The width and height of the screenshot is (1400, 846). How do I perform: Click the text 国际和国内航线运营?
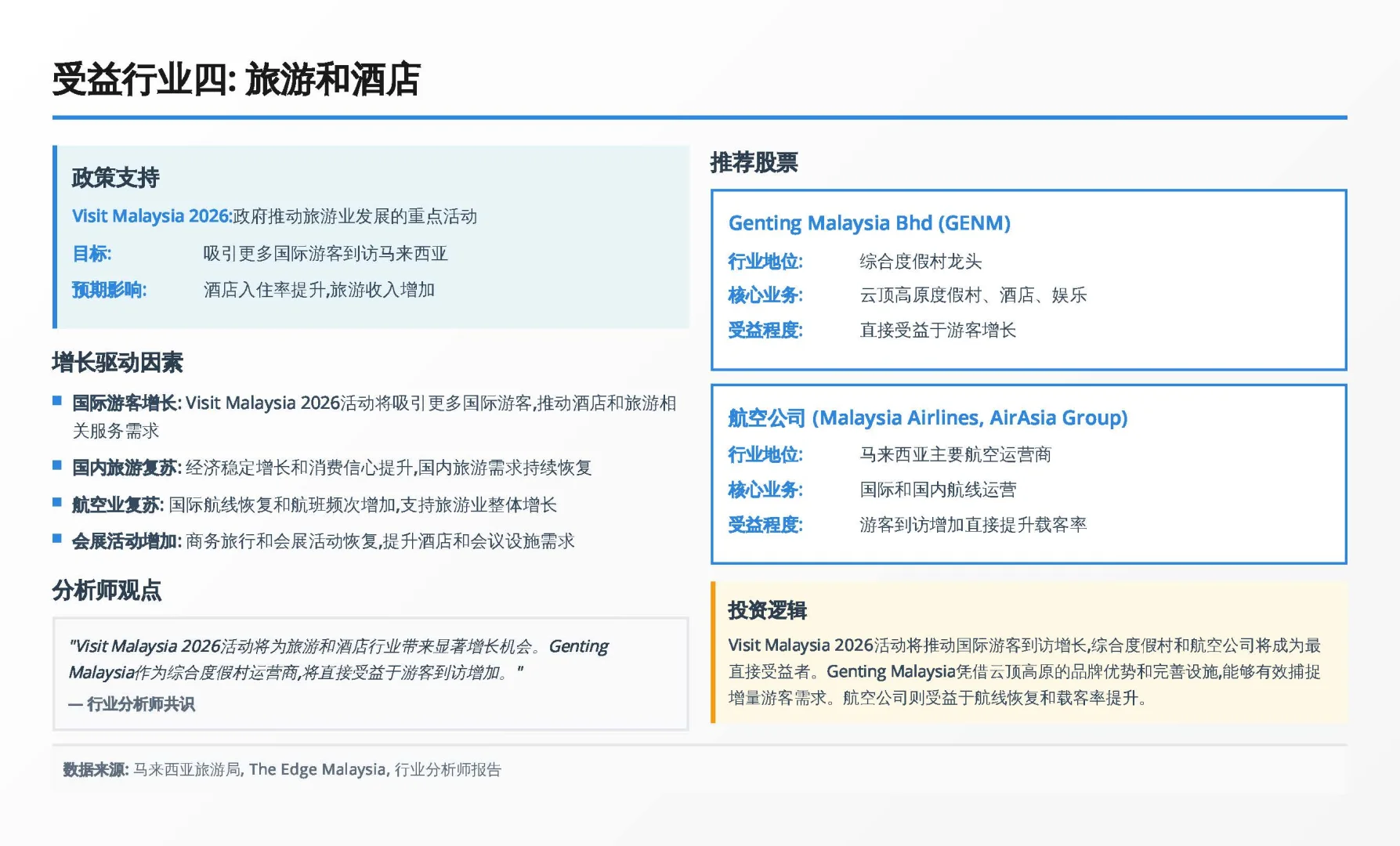(938, 490)
